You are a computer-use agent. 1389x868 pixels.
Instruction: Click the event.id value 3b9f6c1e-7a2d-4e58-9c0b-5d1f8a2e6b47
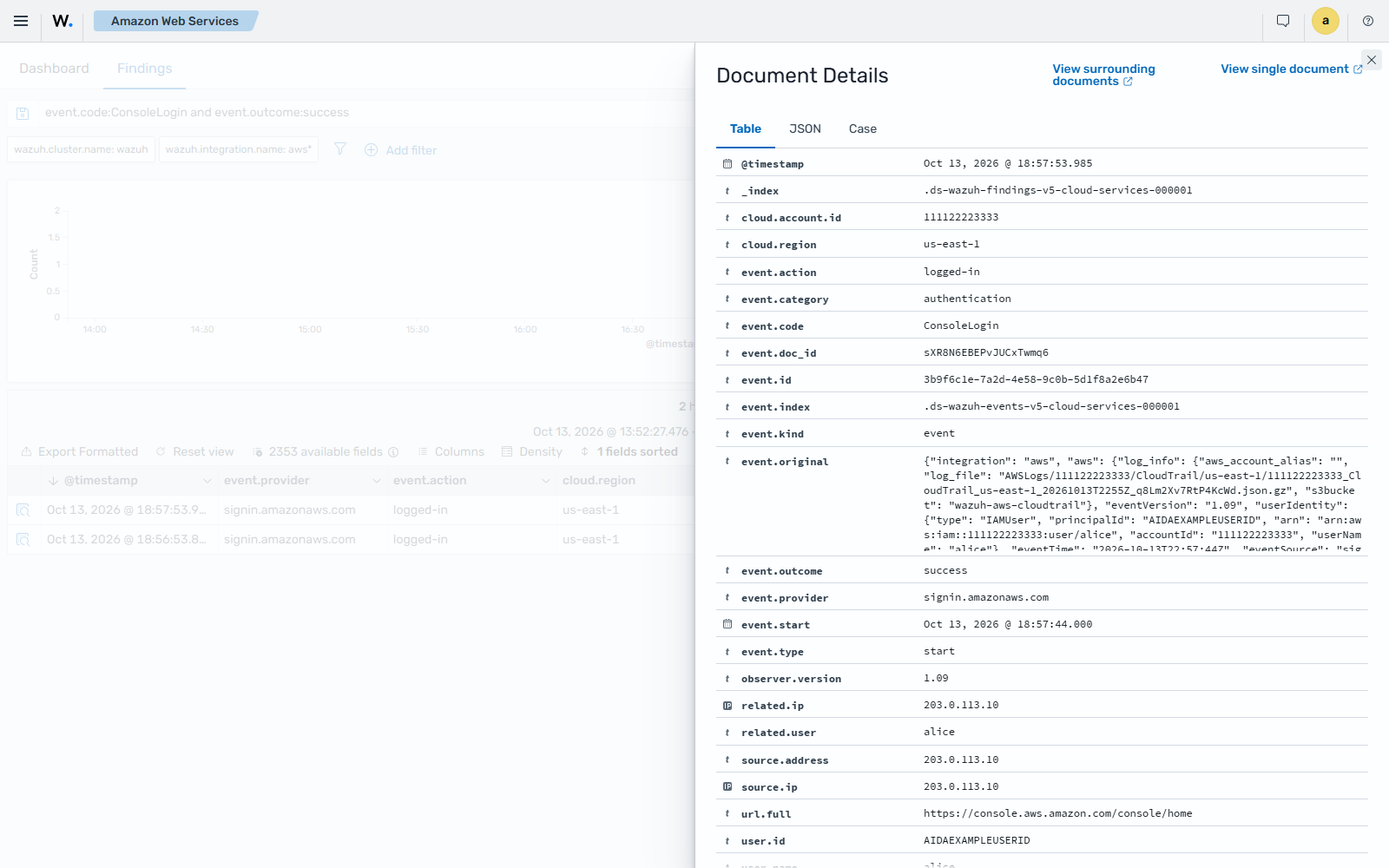point(1036,379)
